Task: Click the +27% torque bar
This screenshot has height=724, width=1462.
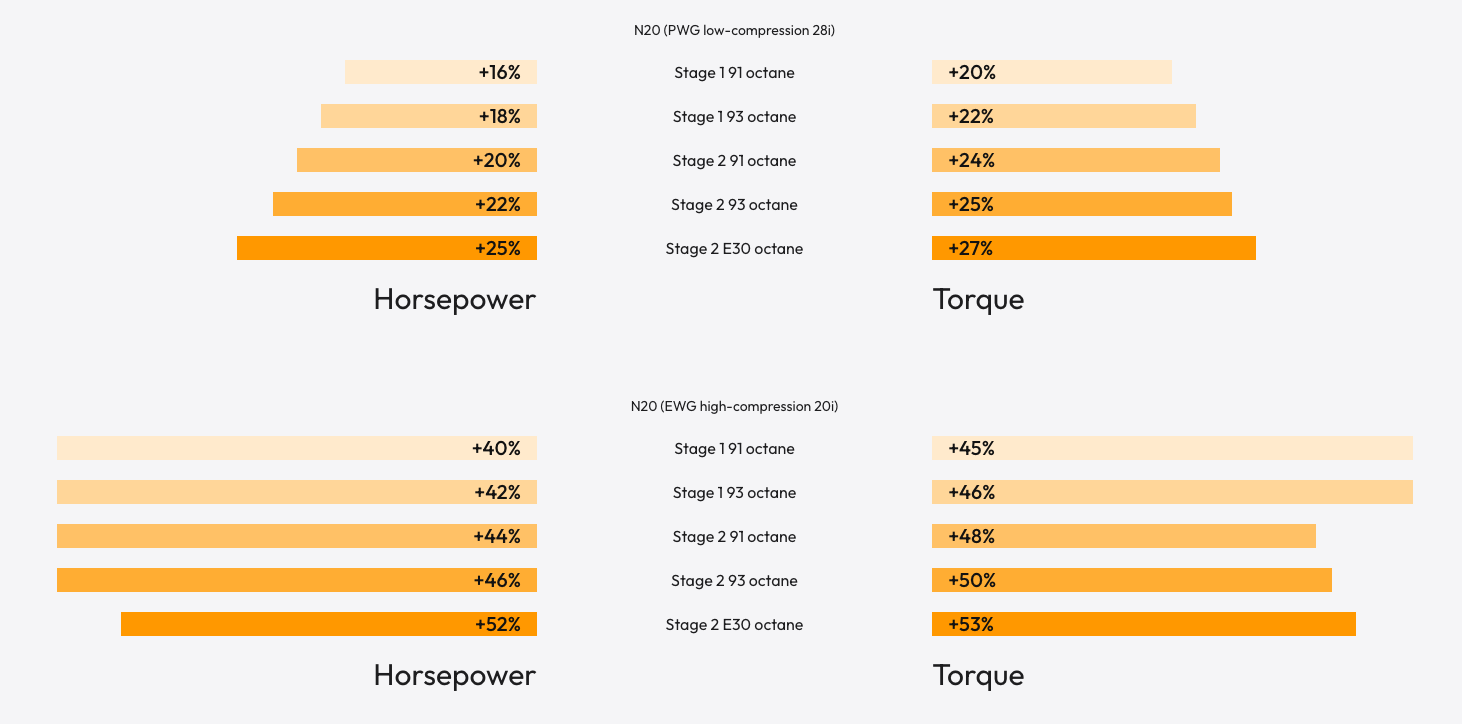Action: coord(1093,248)
